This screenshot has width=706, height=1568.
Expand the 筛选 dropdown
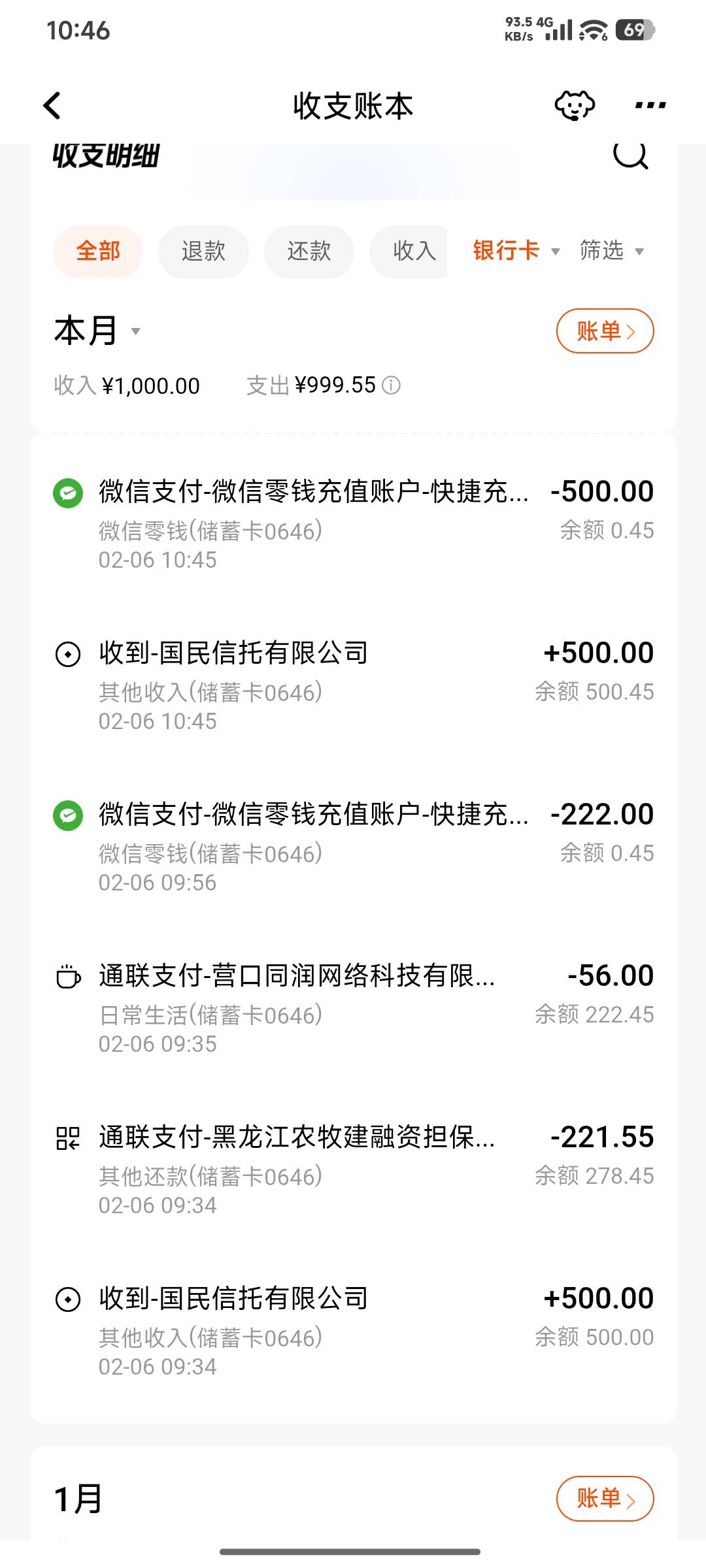(611, 251)
